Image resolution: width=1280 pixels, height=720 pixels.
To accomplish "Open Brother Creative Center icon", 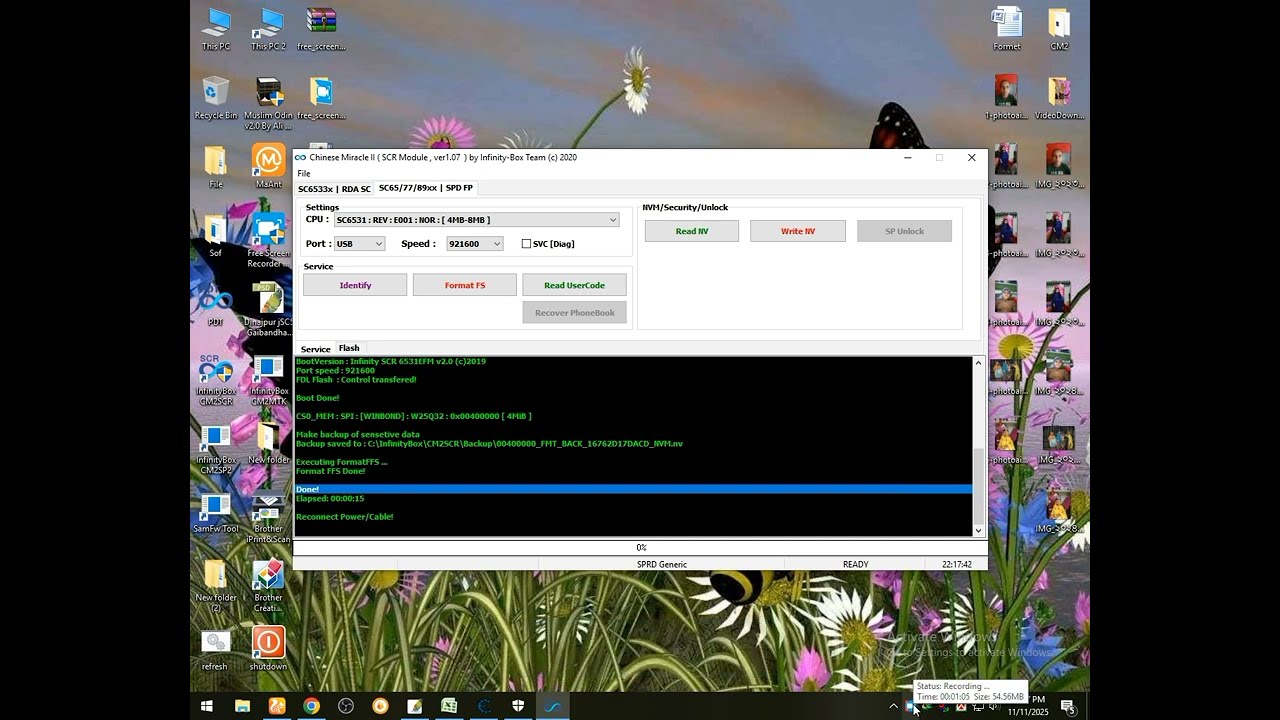I will coord(268,586).
